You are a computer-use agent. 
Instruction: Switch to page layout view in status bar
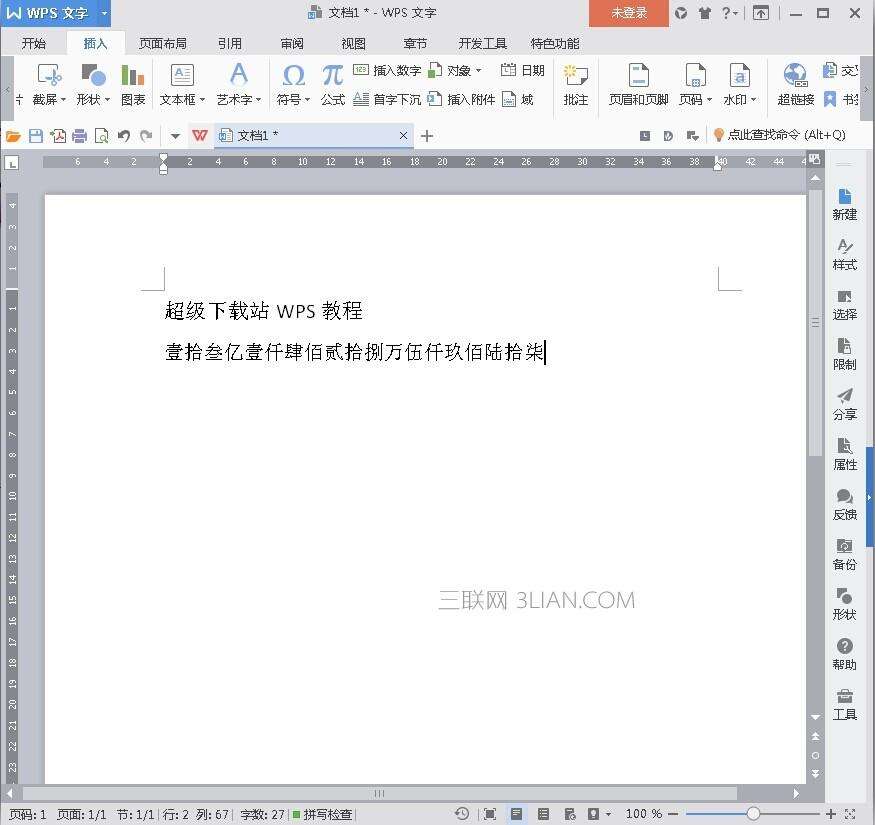pos(516,814)
